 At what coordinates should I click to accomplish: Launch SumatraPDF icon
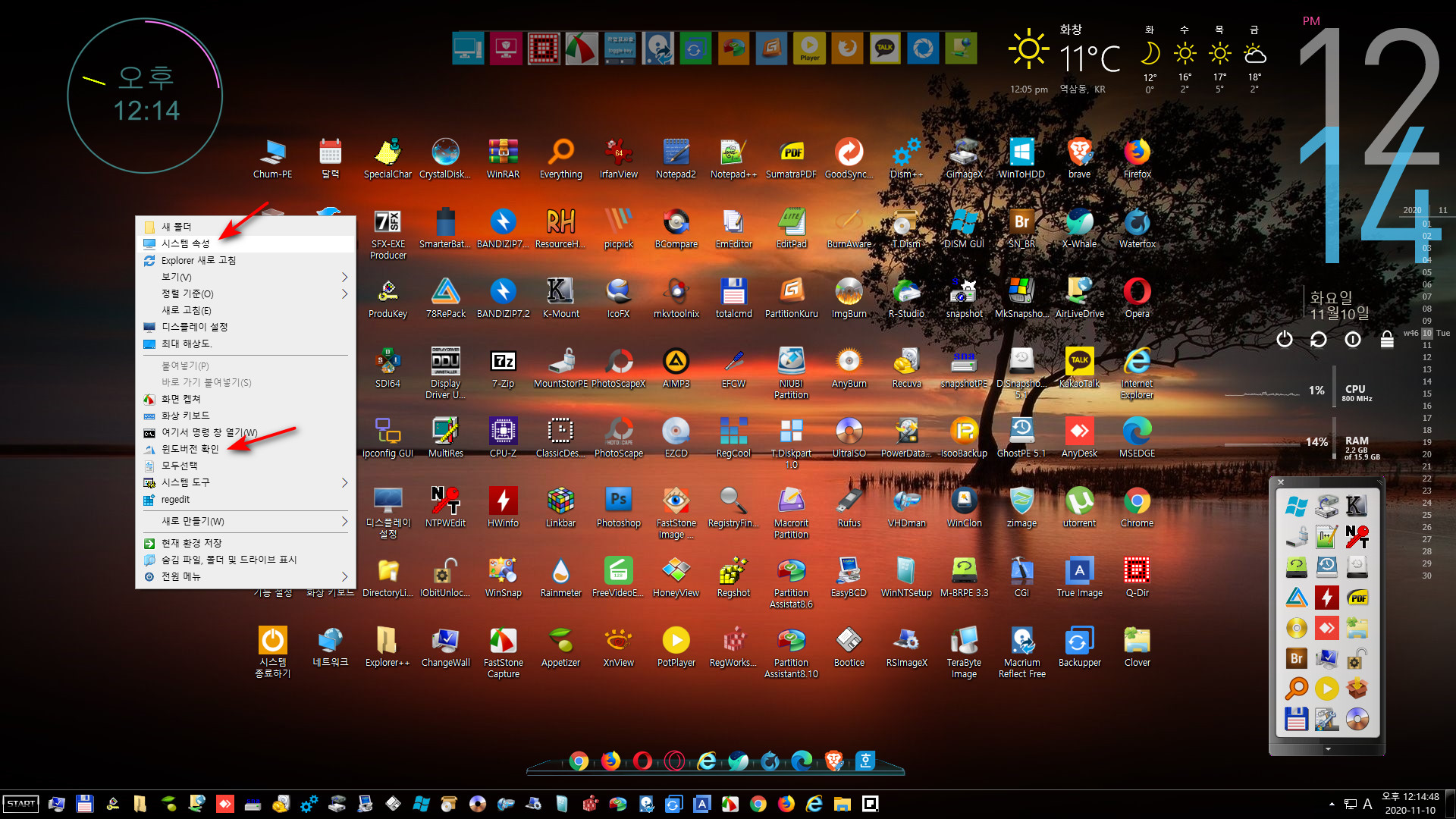pyautogui.click(x=791, y=158)
